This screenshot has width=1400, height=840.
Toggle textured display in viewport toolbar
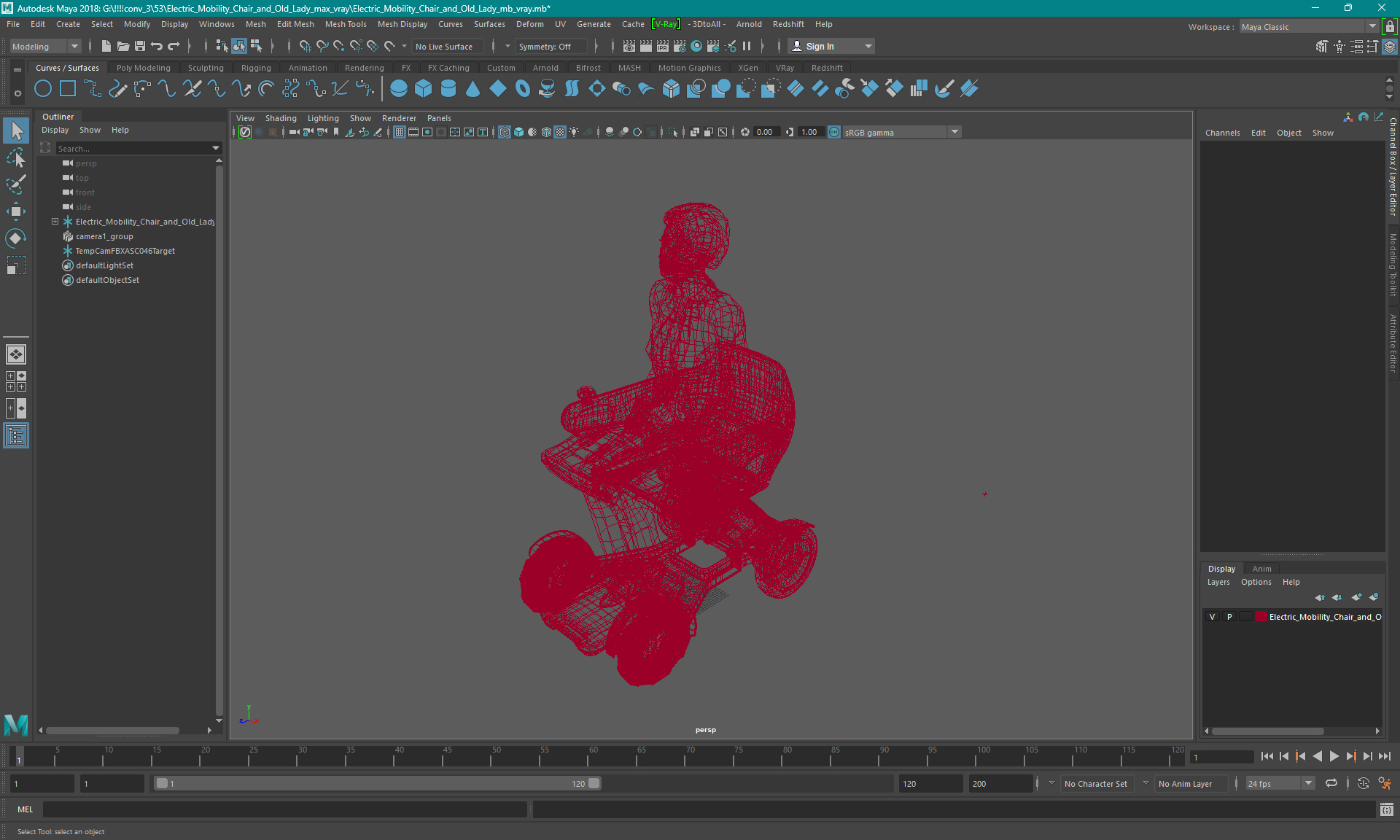(x=560, y=132)
